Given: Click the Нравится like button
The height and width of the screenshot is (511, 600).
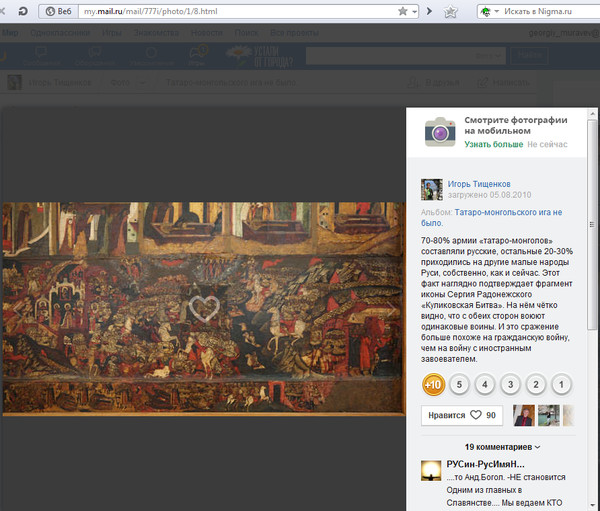Looking at the screenshot, I should (x=462, y=415).
